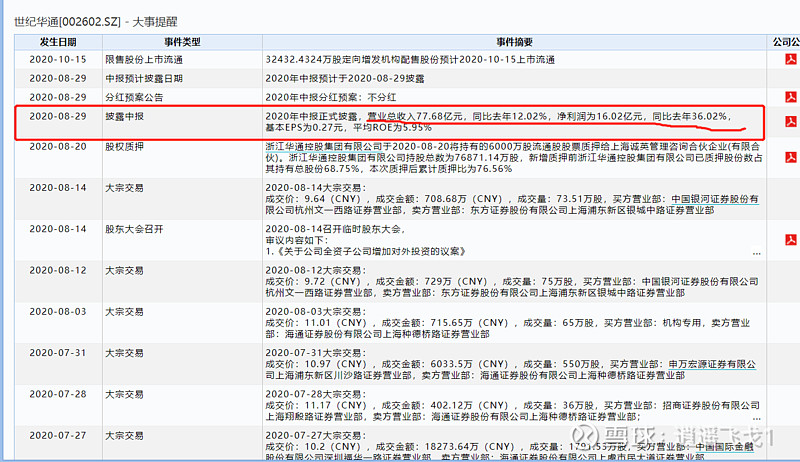Select 大宗交易 cell in the 2020-08-12 row
Viewport: 800px width, 462px height.
tap(182, 281)
